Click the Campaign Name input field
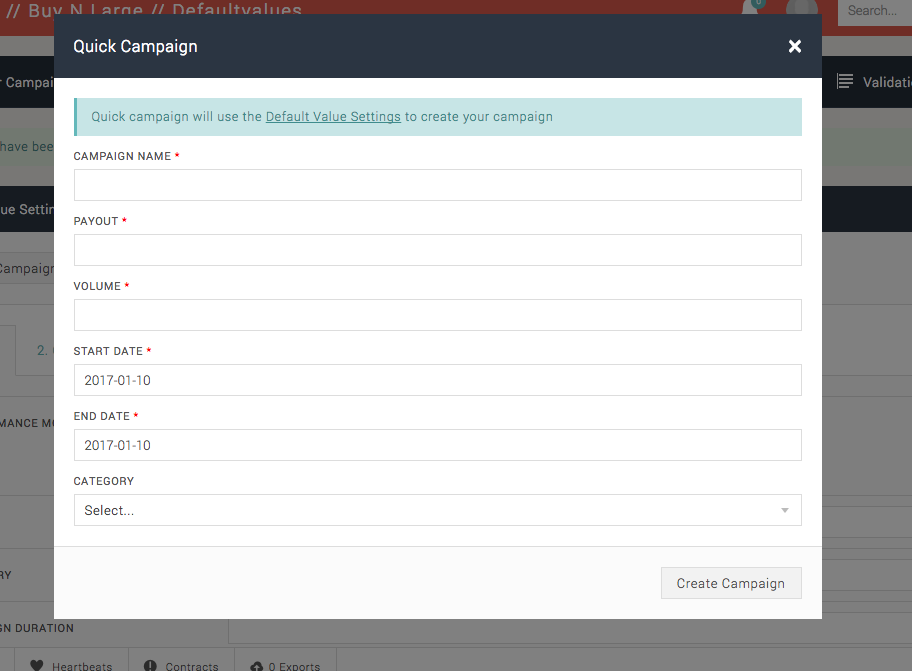The image size is (912, 671). (x=437, y=185)
